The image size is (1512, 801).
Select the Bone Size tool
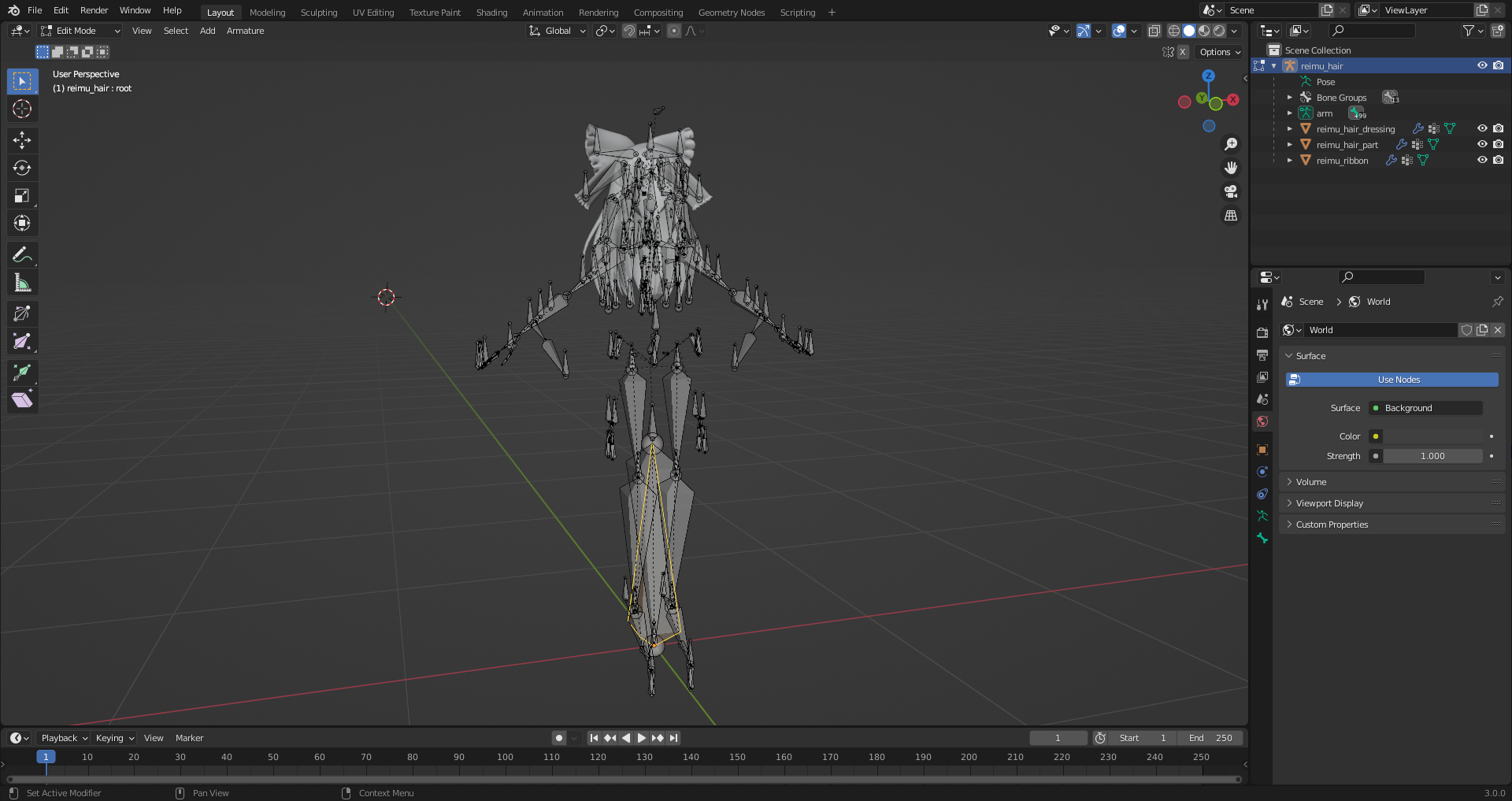[22, 341]
